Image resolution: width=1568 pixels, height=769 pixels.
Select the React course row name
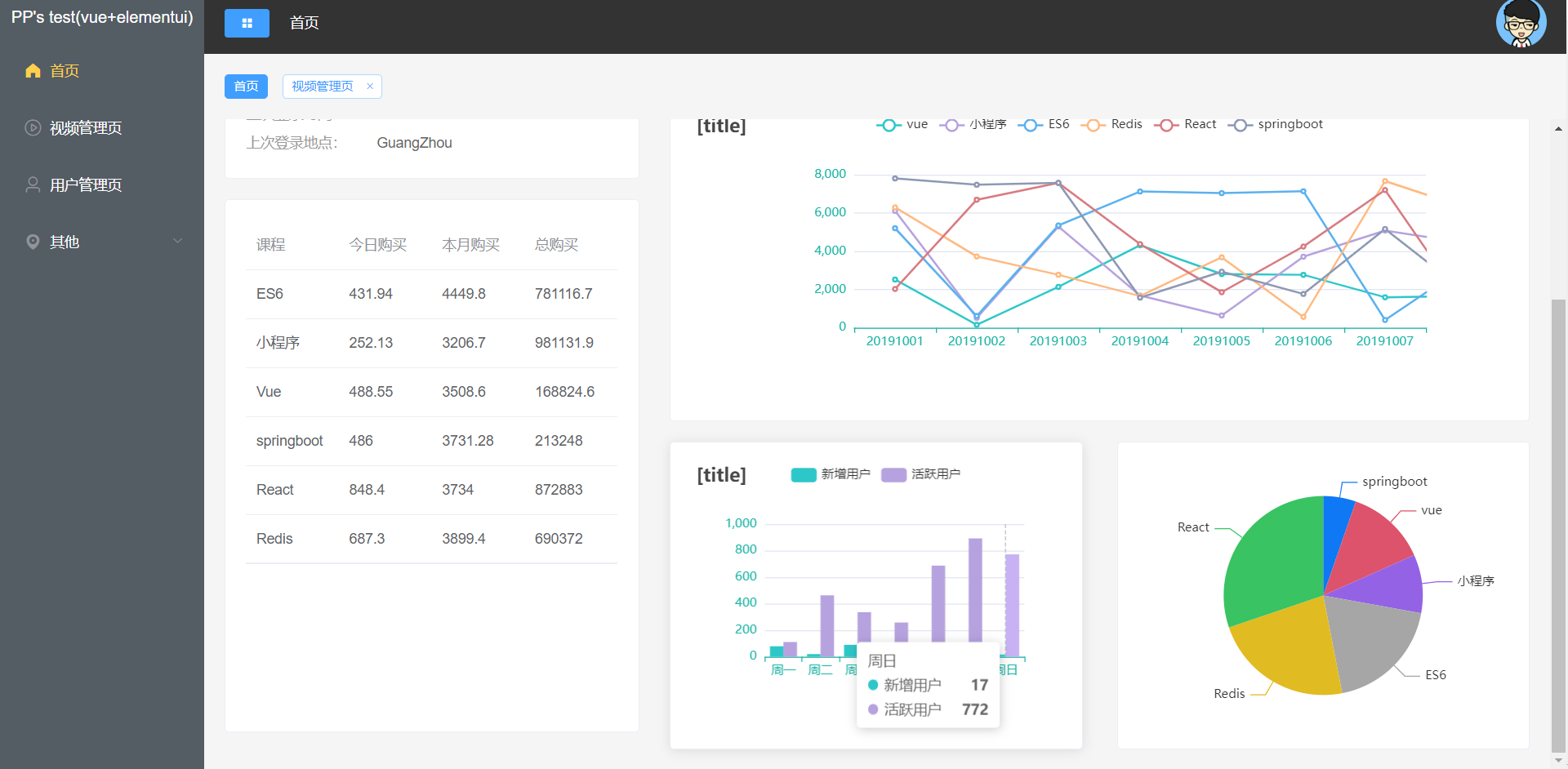[275, 490]
